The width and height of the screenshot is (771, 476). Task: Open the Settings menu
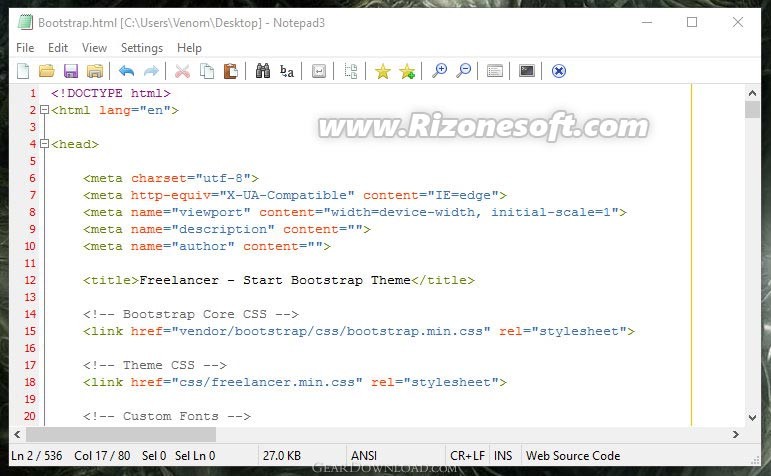(142, 48)
